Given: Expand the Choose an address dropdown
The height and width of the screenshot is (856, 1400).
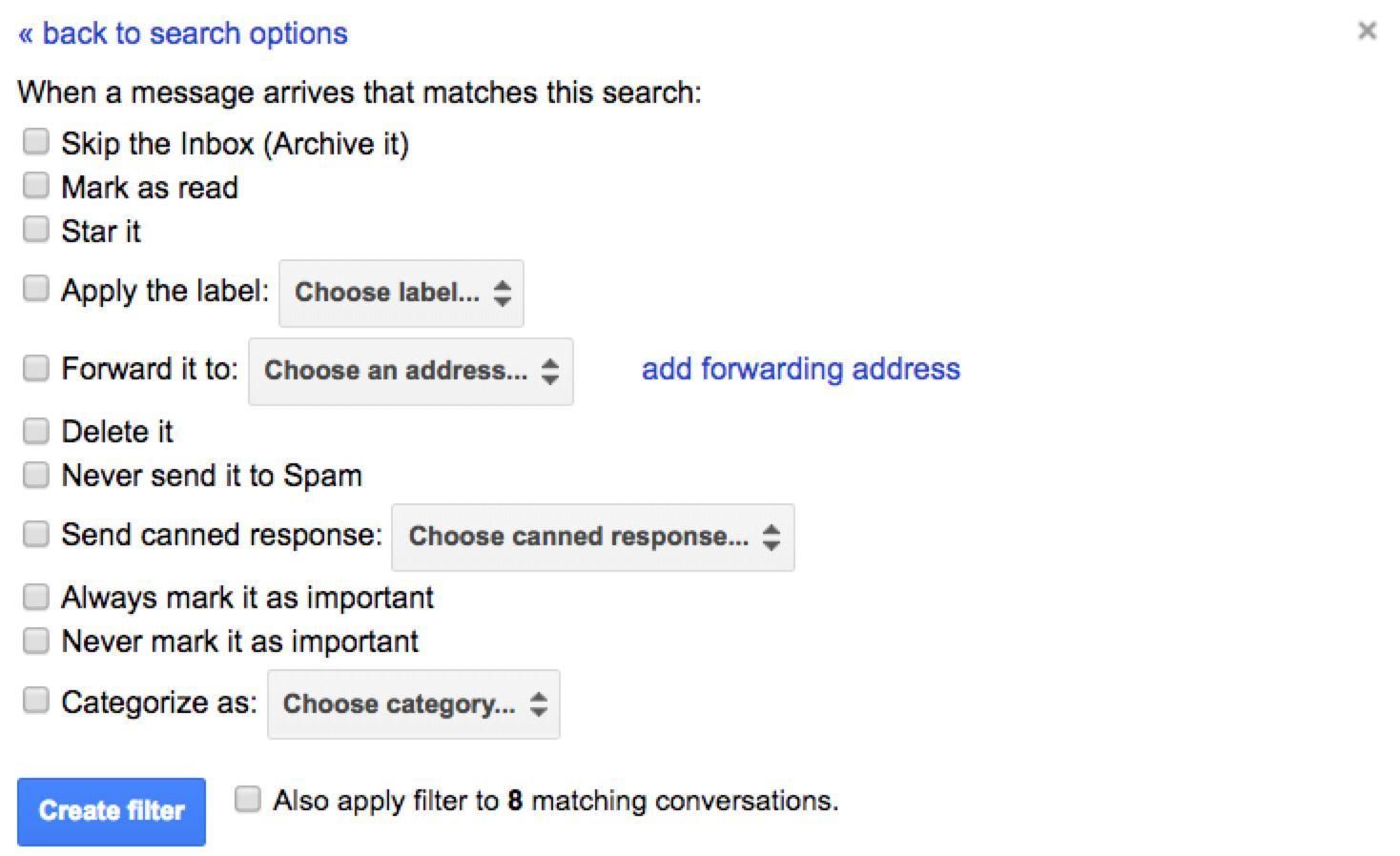Looking at the screenshot, I should [411, 371].
